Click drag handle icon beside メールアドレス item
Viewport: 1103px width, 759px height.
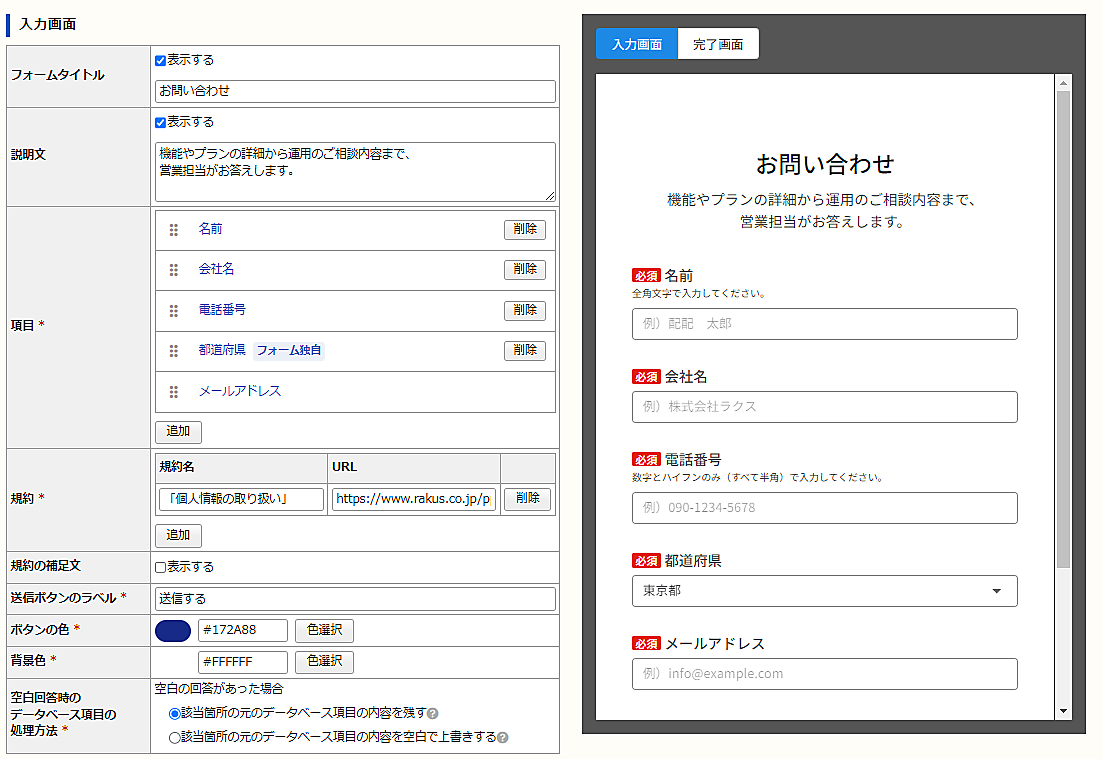pos(174,392)
